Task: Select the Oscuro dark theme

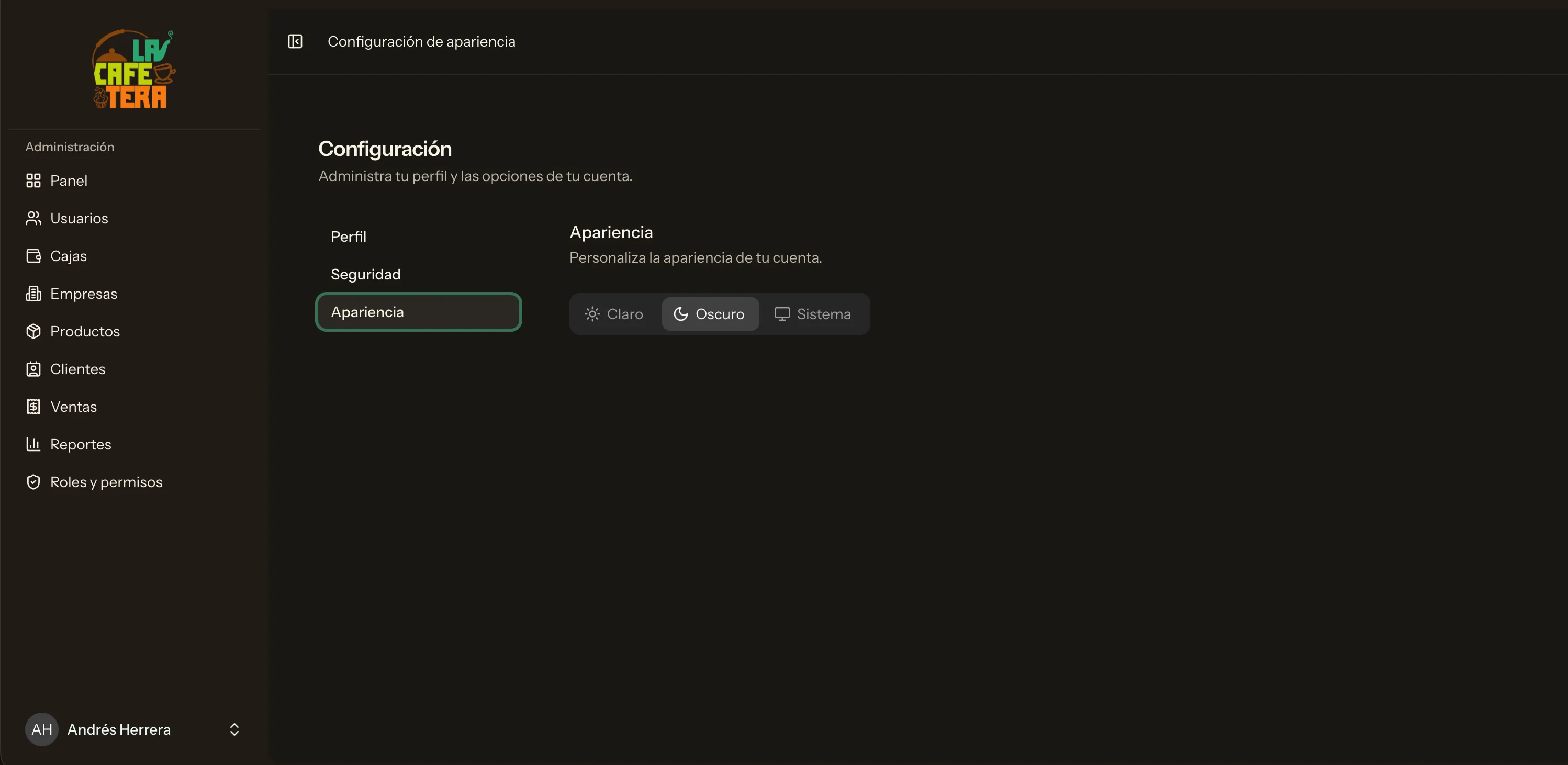Action: point(710,314)
